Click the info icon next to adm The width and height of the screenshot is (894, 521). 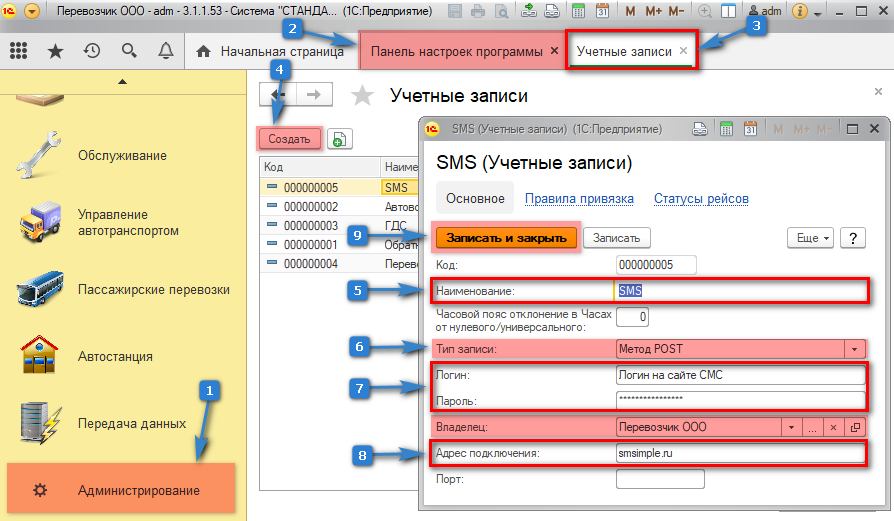pyautogui.click(x=800, y=12)
